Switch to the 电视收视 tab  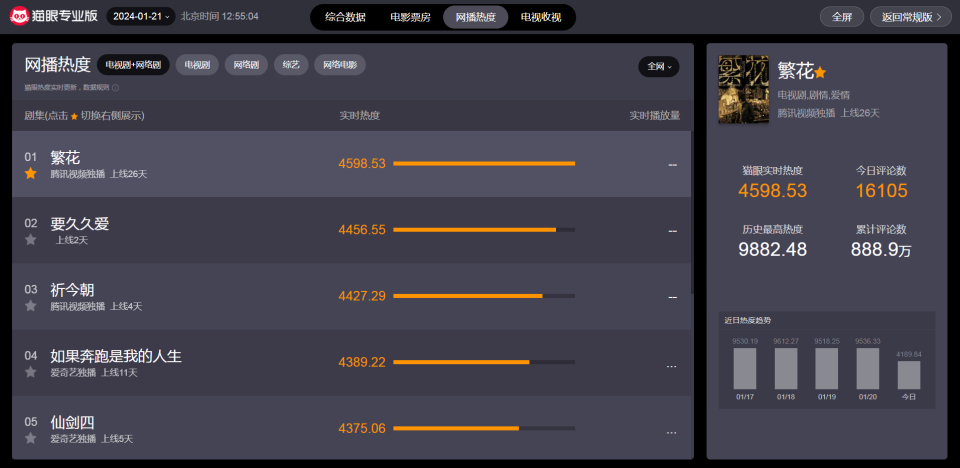tap(541, 17)
